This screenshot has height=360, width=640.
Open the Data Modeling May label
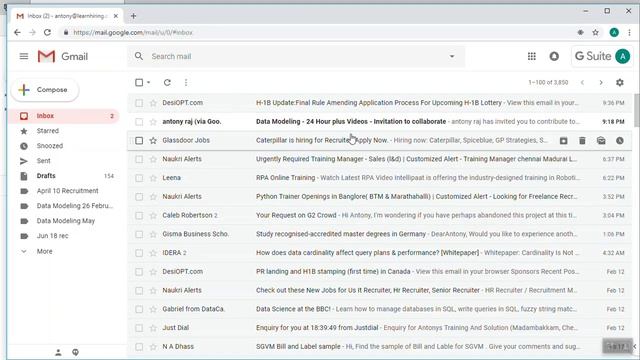click(x=66, y=221)
